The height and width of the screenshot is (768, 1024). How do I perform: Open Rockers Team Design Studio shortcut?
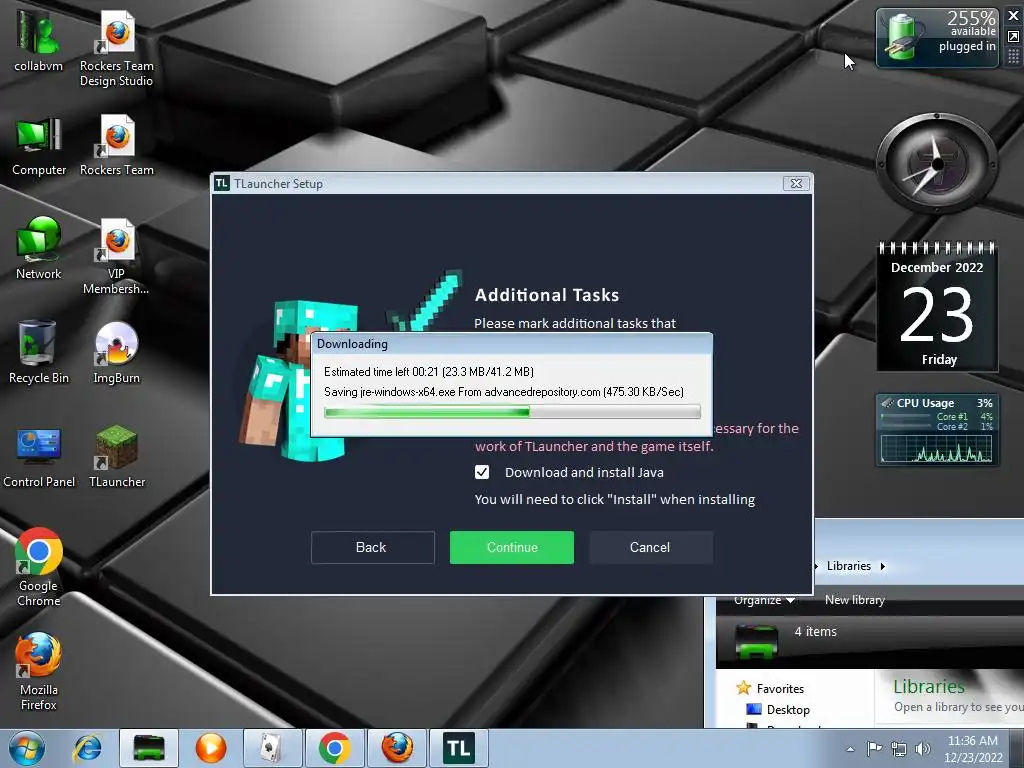tap(116, 48)
